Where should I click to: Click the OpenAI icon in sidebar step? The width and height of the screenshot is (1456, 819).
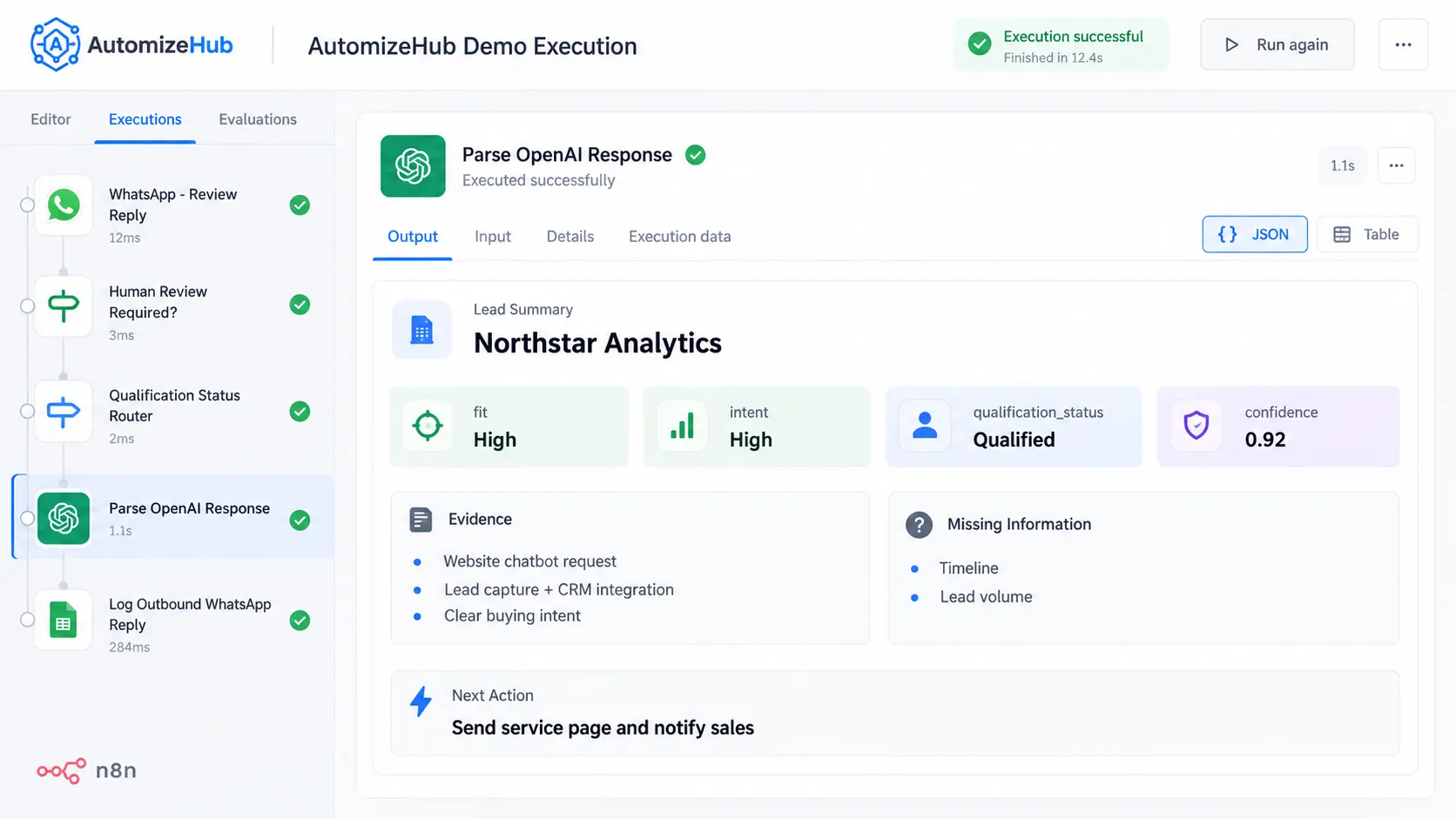pyautogui.click(x=64, y=519)
